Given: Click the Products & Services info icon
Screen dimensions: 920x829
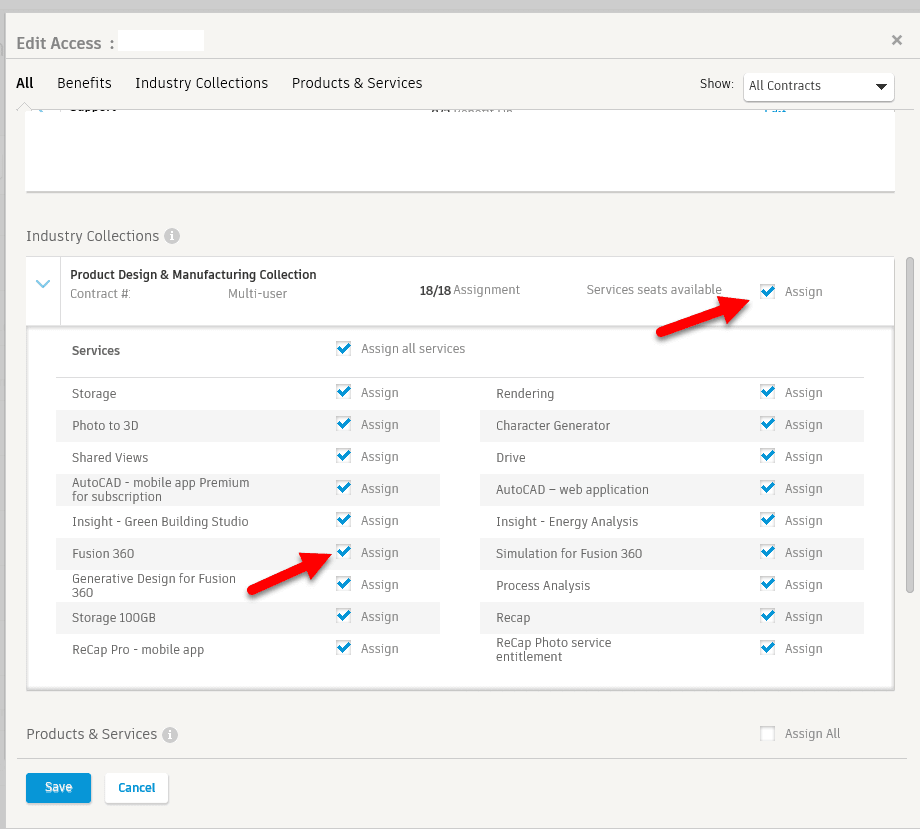Looking at the screenshot, I should [170, 735].
